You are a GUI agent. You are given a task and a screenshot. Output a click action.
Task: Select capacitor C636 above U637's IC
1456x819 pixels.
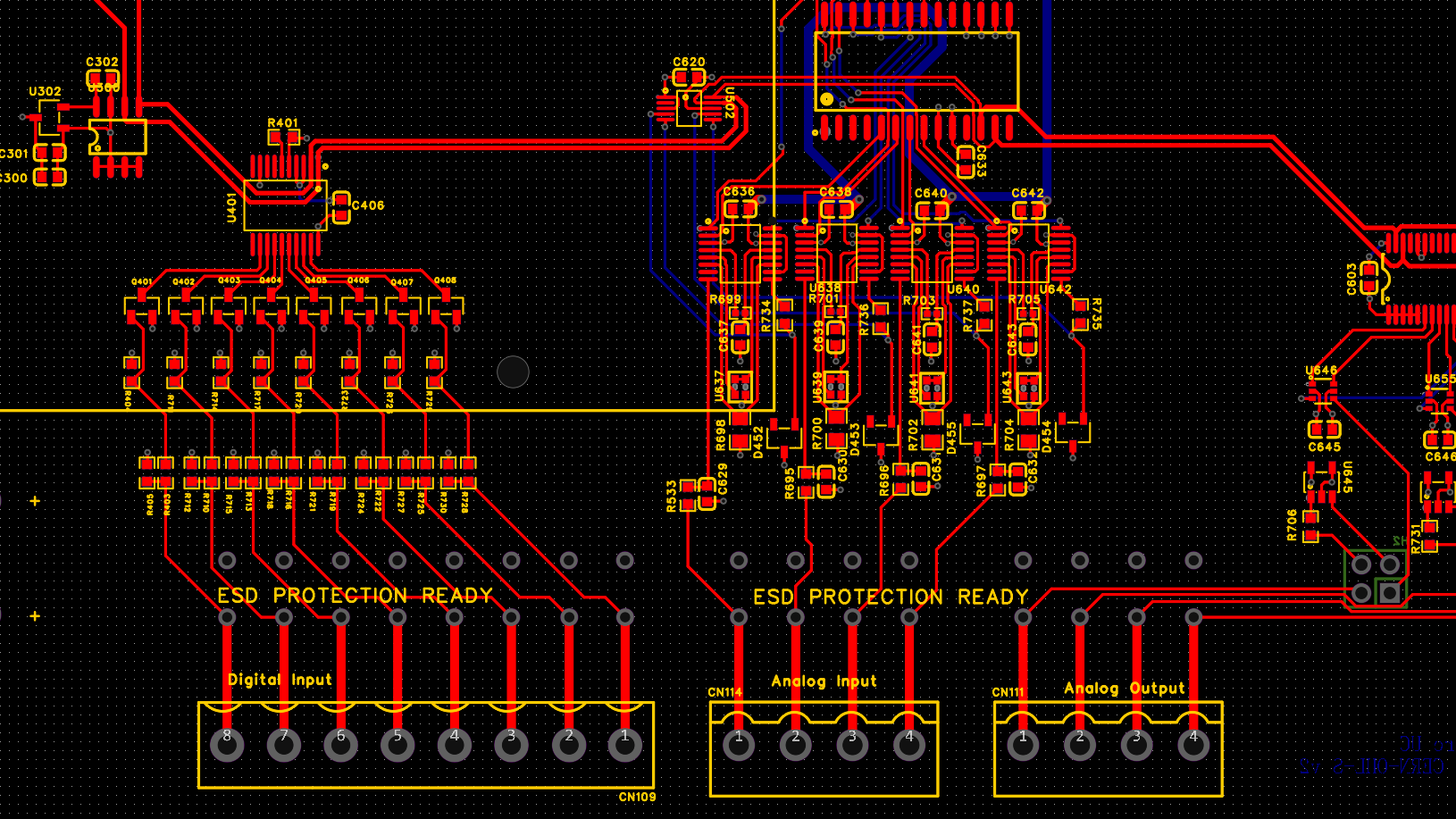[x=740, y=209]
